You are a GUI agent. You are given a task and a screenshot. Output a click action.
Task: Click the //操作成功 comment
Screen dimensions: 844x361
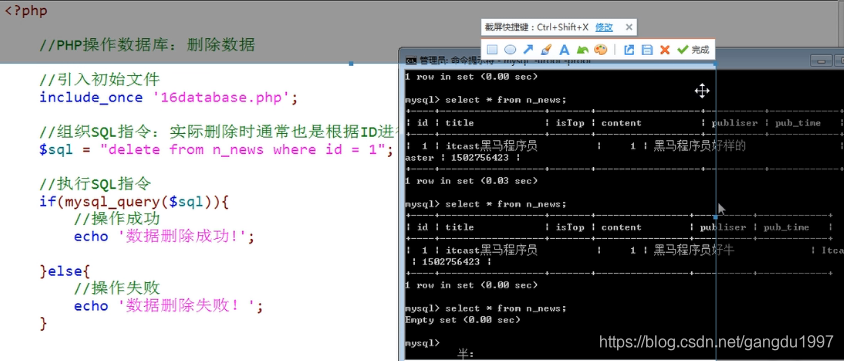coord(117,219)
